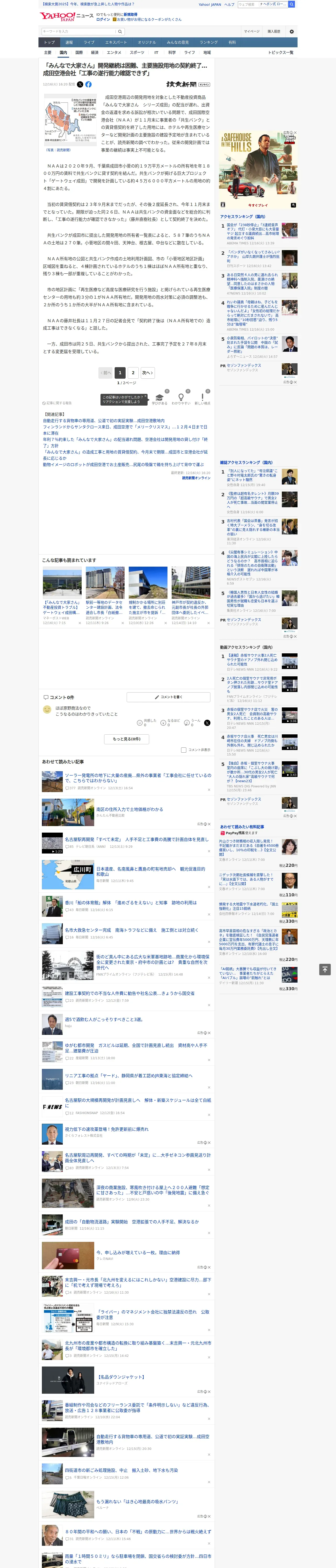Open related link about 自動走行する貨物車
Image resolution: width=336 pixels, height=1568 pixels.
click(x=104, y=420)
